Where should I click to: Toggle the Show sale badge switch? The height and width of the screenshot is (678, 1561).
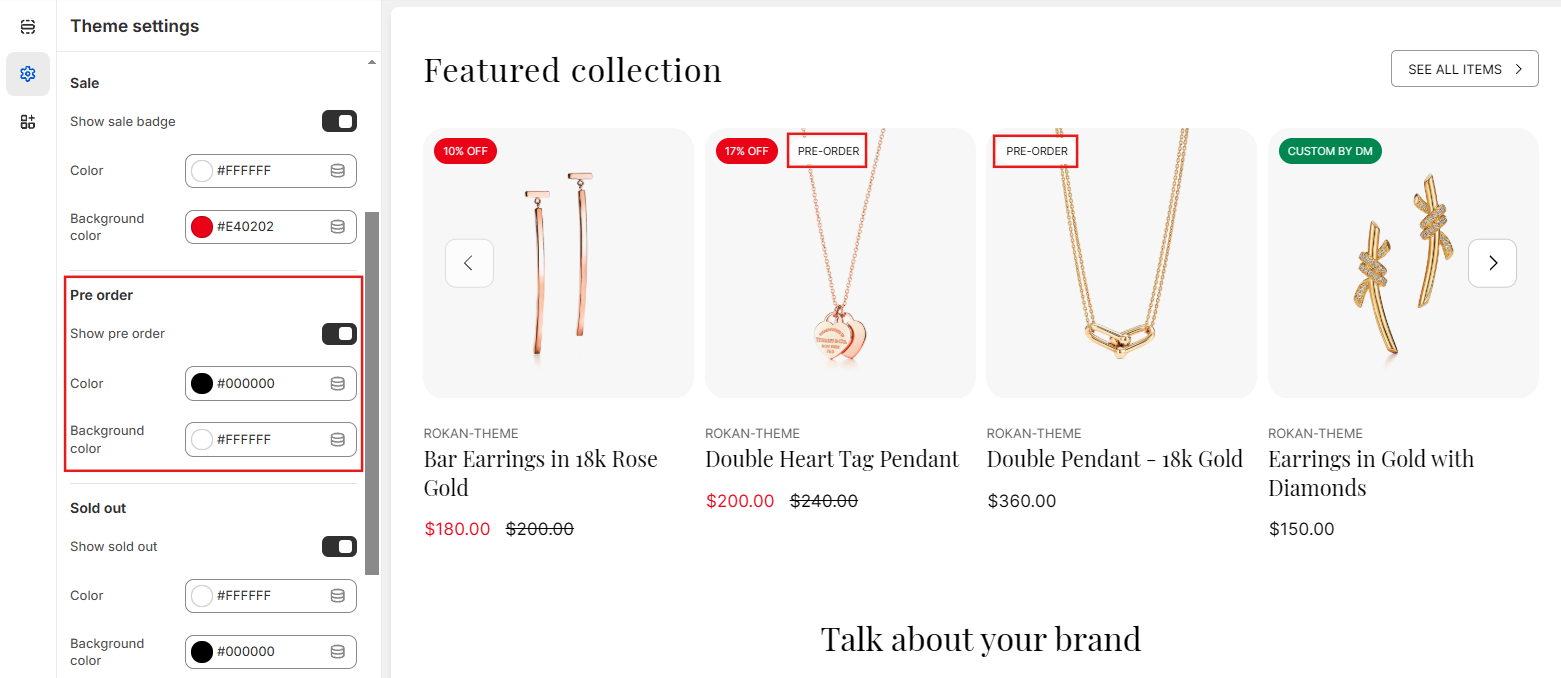(x=339, y=122)
